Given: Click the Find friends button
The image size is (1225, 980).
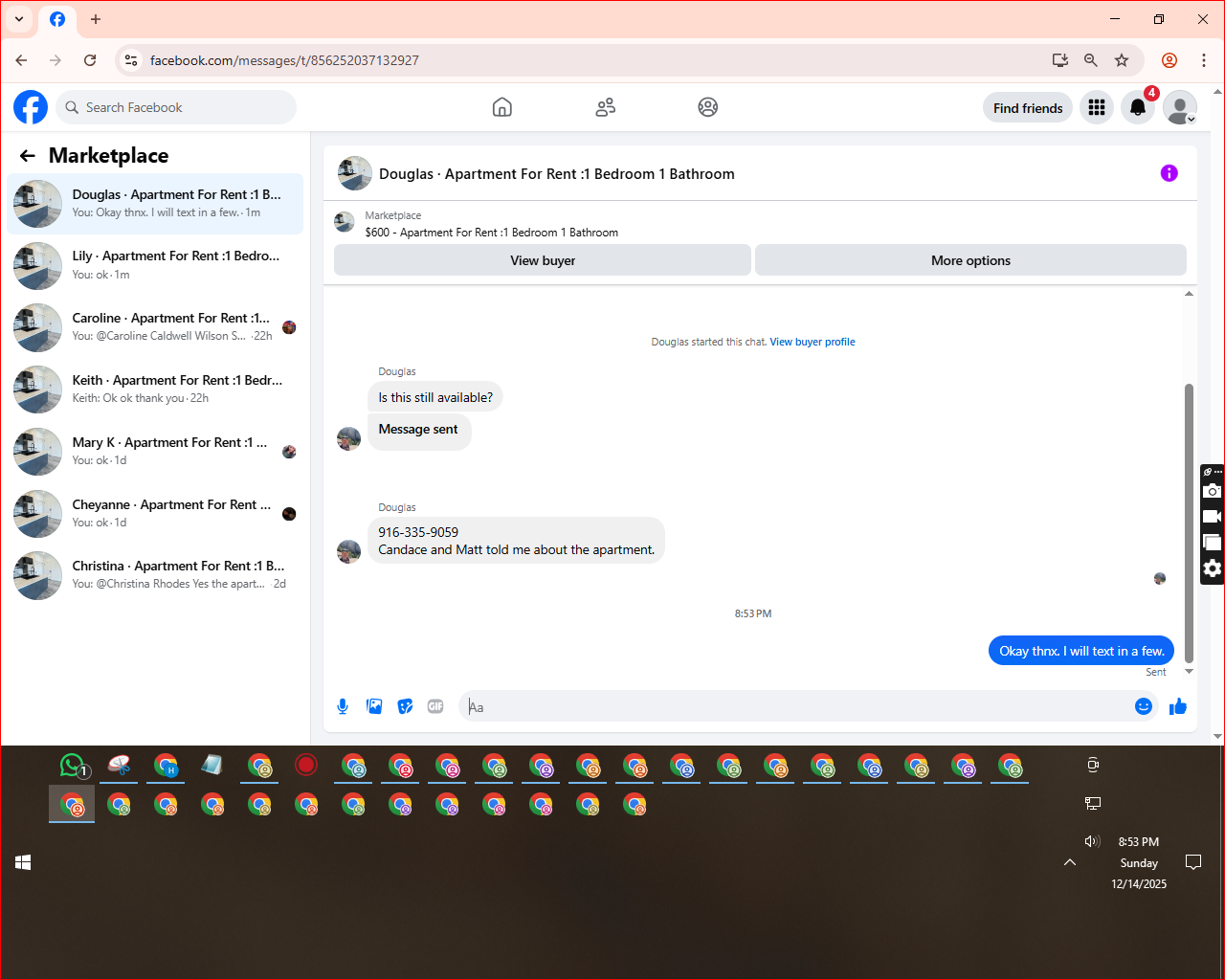Looking at the screenshot, I should point(1028,108).
